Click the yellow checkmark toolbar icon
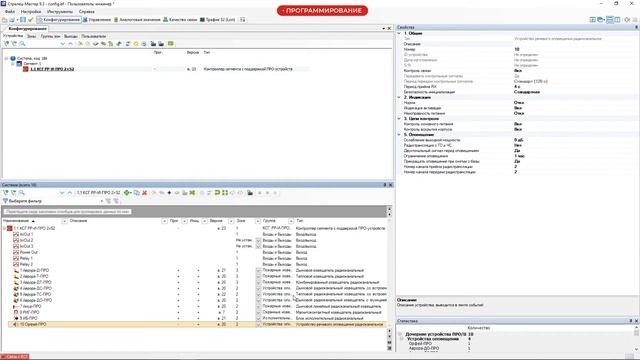The image size is (640, 360). (31, 20)
